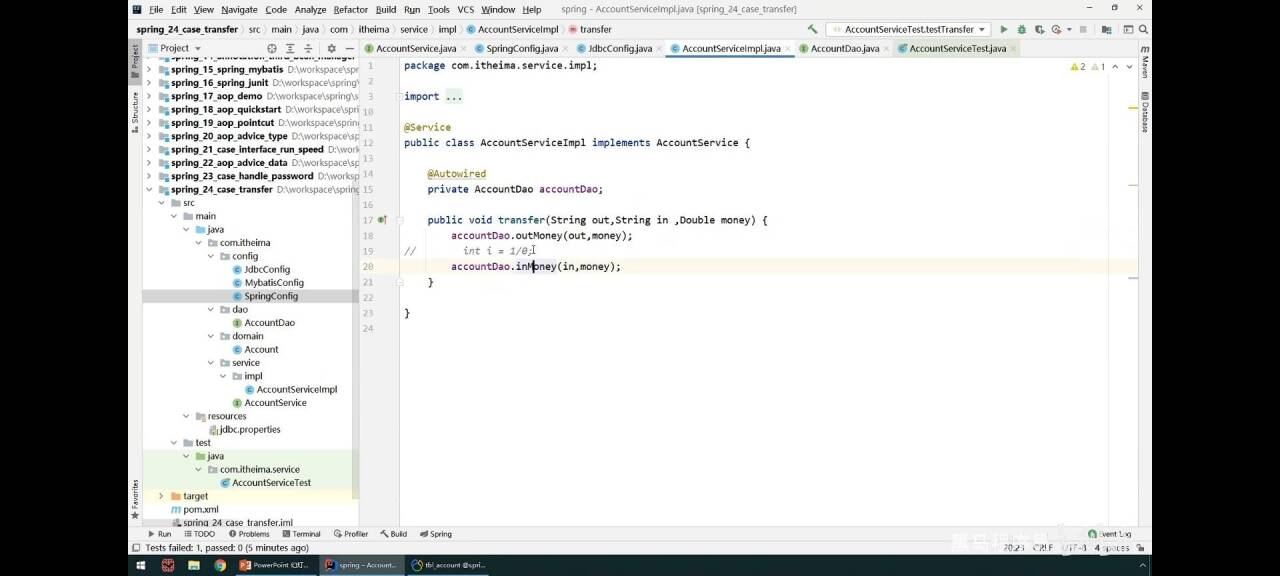This screenshot has height=576, width=1280.
Task: Expand the target folder in tree
Action: tap(161, 496)
